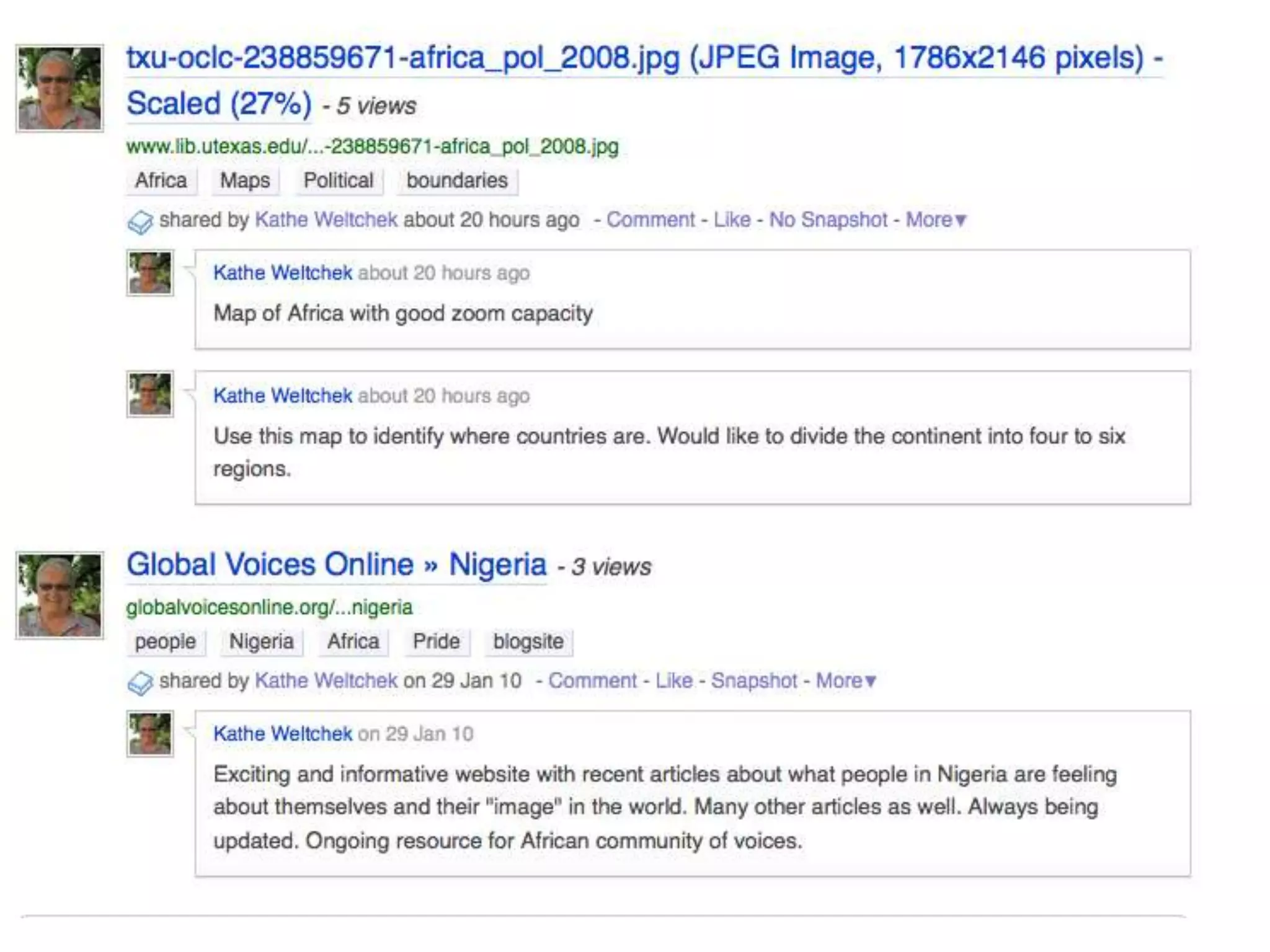Click large avatar next to Global Voices bookmark

pyautogui.click(x=60, y=595)
